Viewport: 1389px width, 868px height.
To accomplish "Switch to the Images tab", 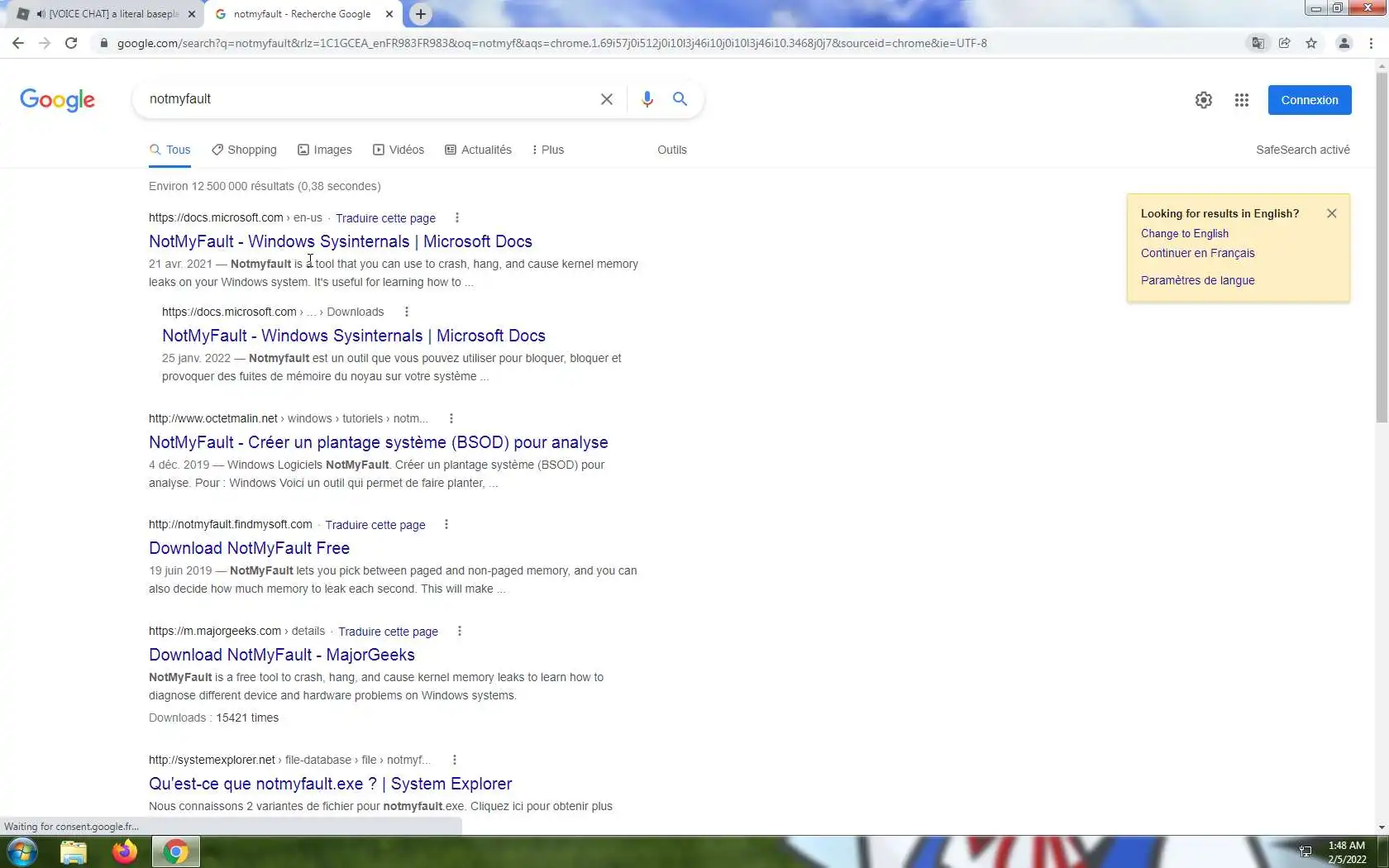I will click(x=325, y=150).
